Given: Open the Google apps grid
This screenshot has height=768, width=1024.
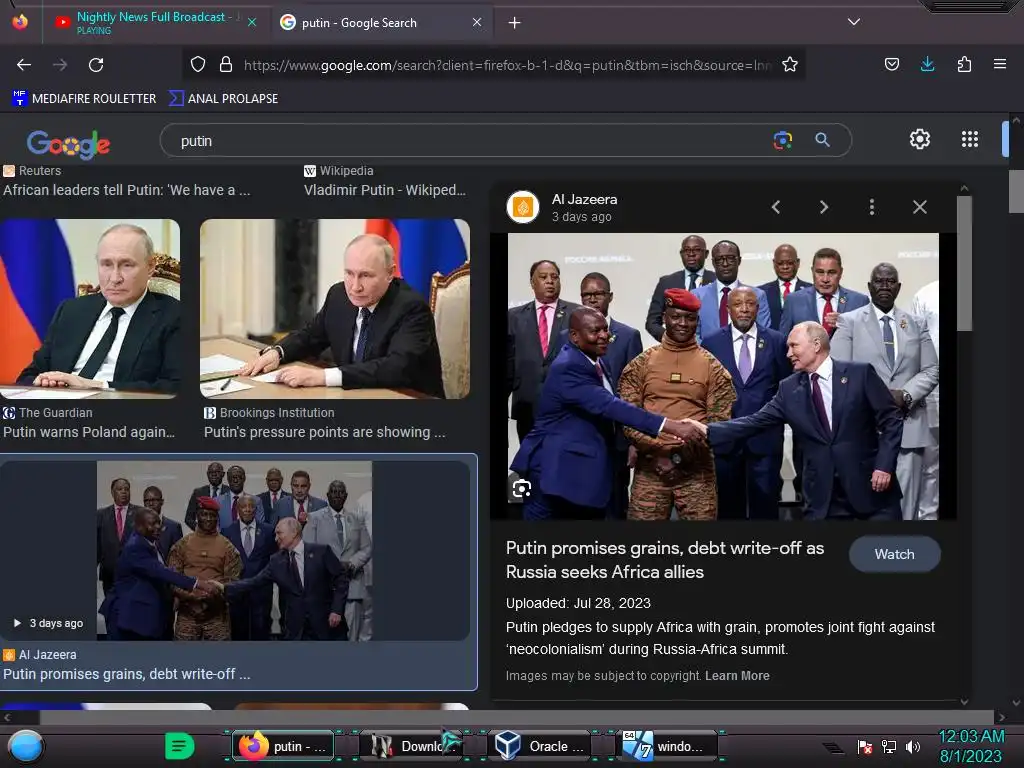Looking at the screenshot, I should tap(970, 139).
